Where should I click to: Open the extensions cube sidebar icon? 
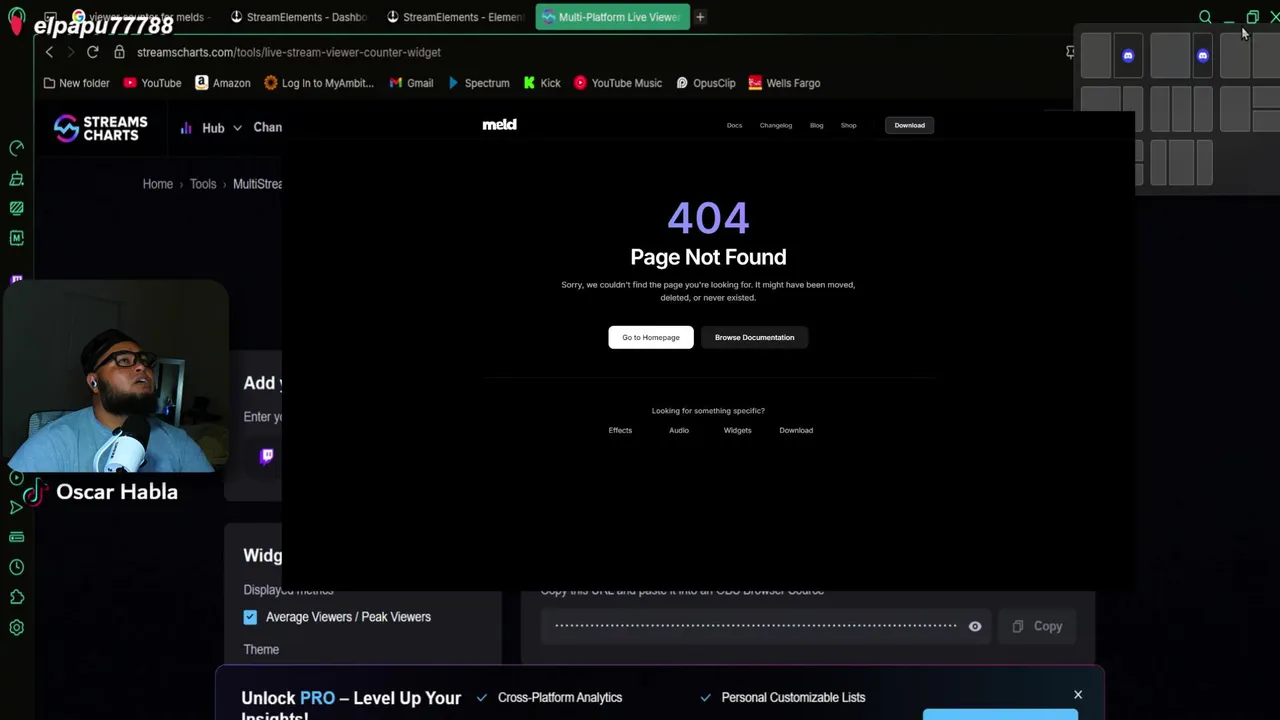point(16,597)
